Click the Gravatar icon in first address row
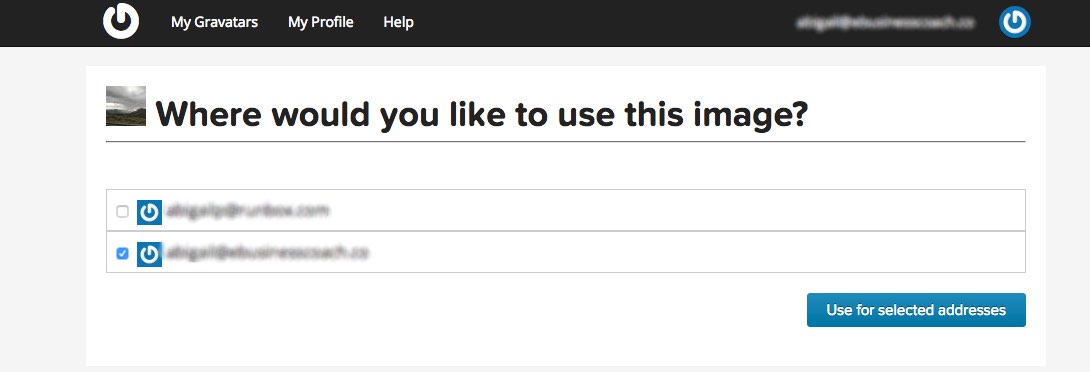1090x372 pixels. (x=149, y=212)
